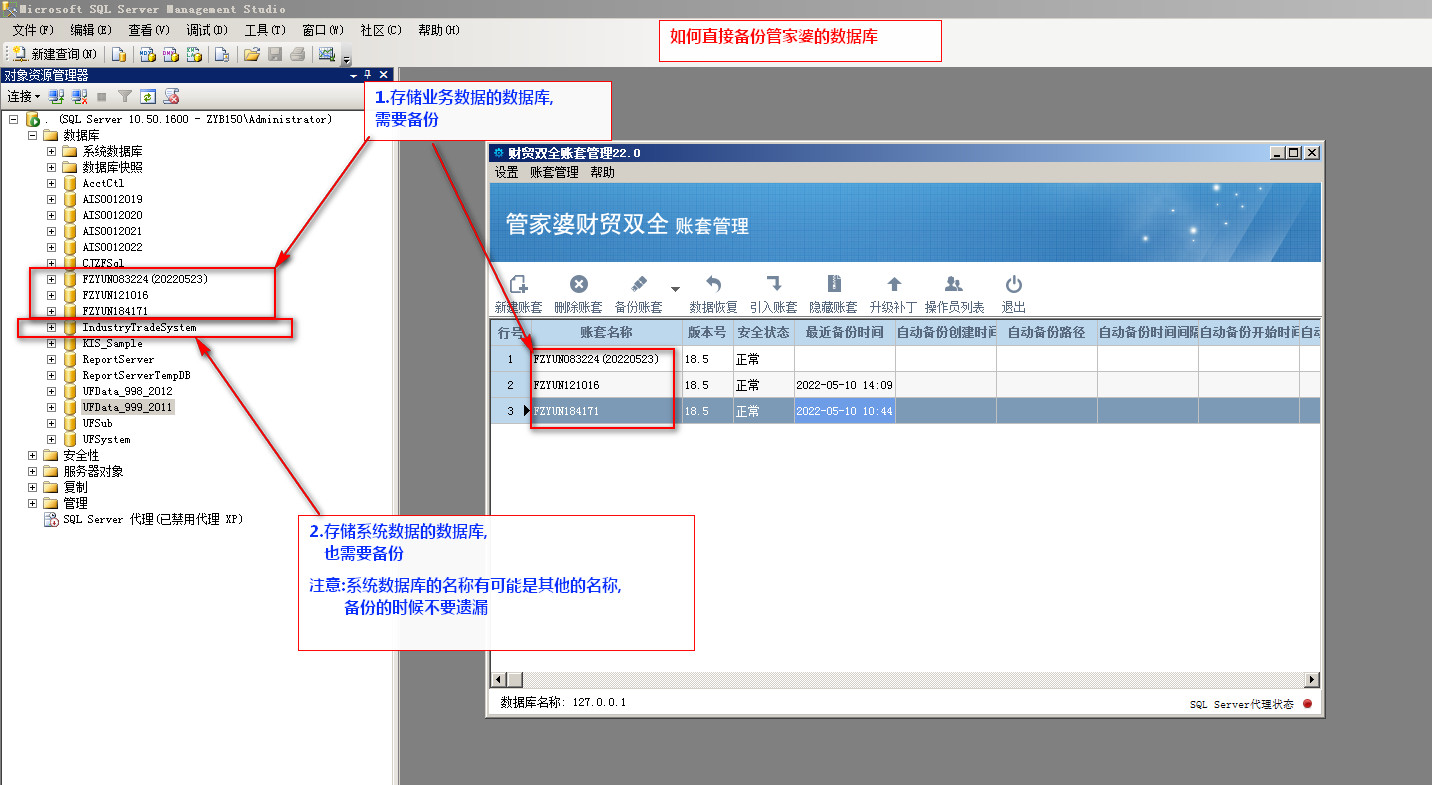Click the 数据恢复 toolbar icon
The height and width of the screenshot is (785, 1432).
(x=713, y=285)
